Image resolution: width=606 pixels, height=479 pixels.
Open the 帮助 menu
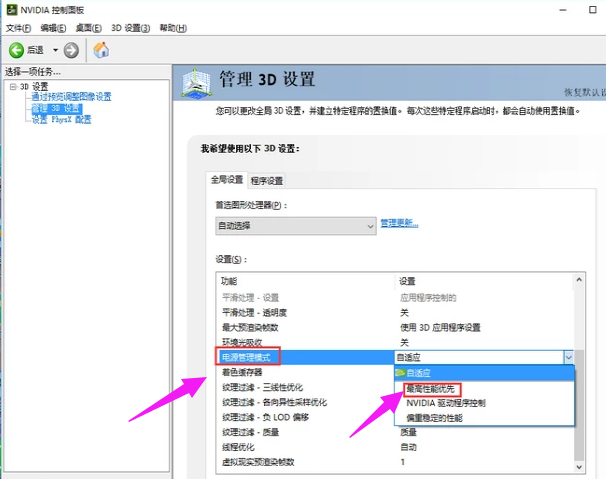click(173, 28)
